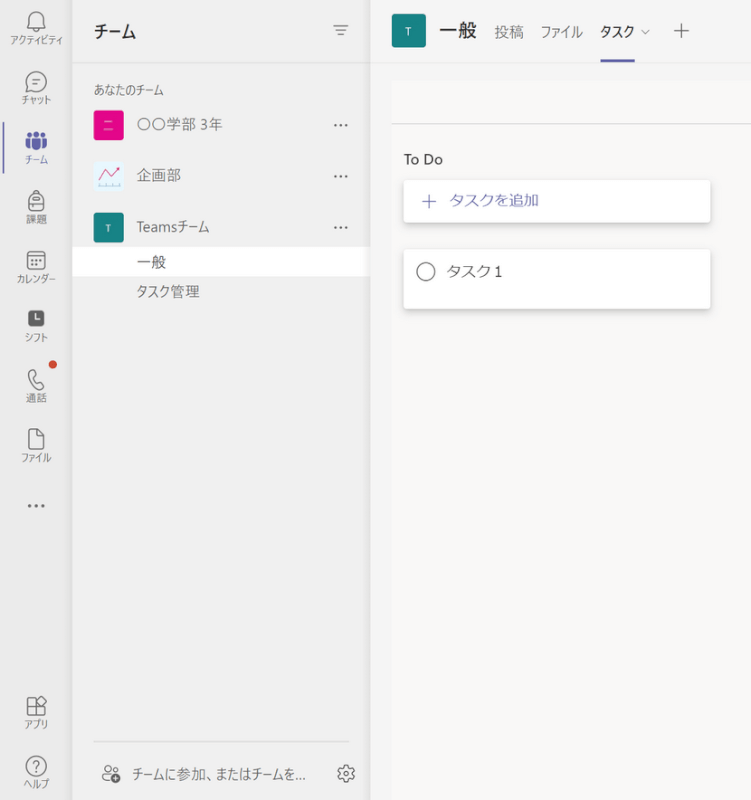This screenshot has height=800, width=751.
Task: Open the カレンダー icon
Action: point(36,261)
